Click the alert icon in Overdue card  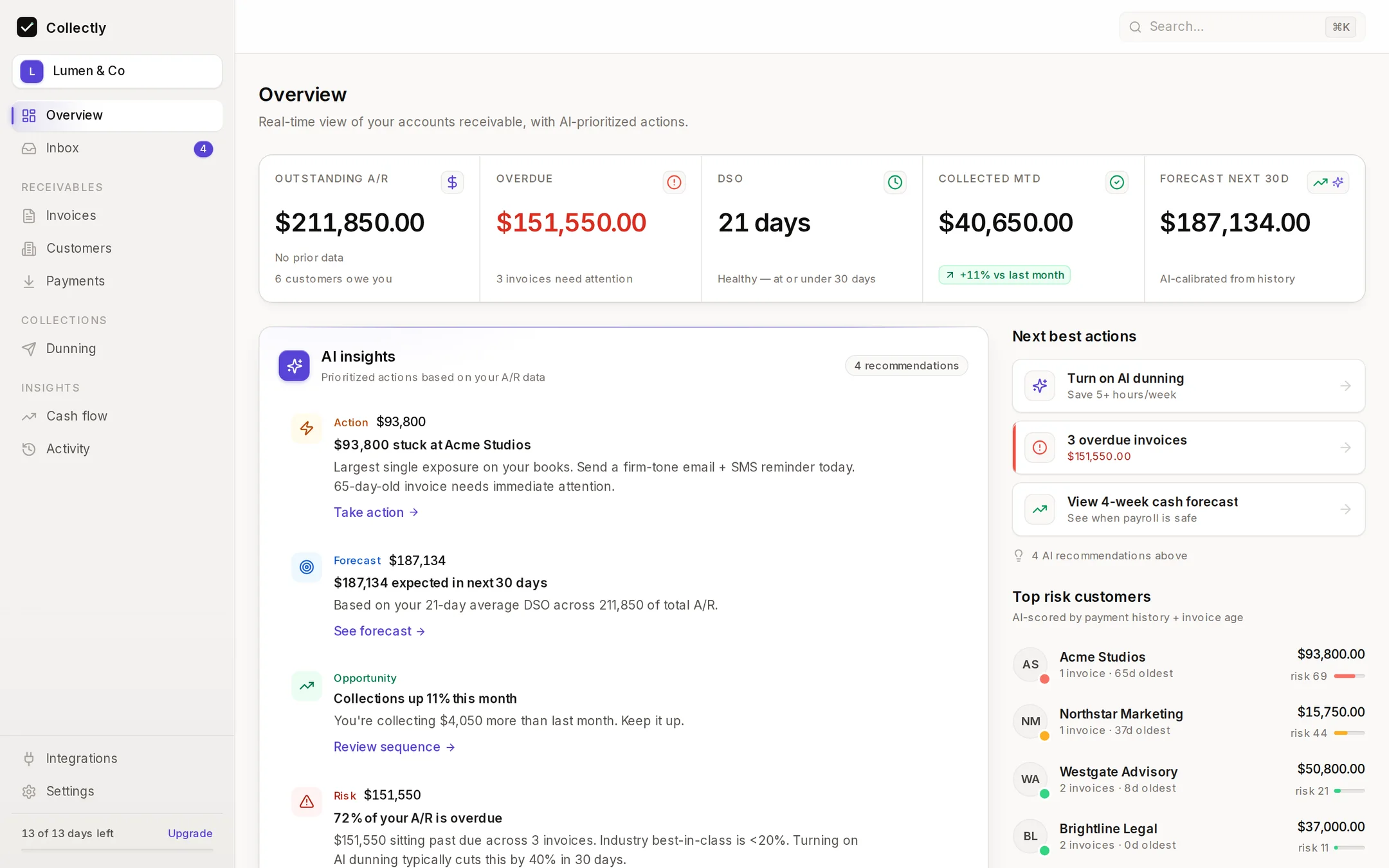pos(674,183)
